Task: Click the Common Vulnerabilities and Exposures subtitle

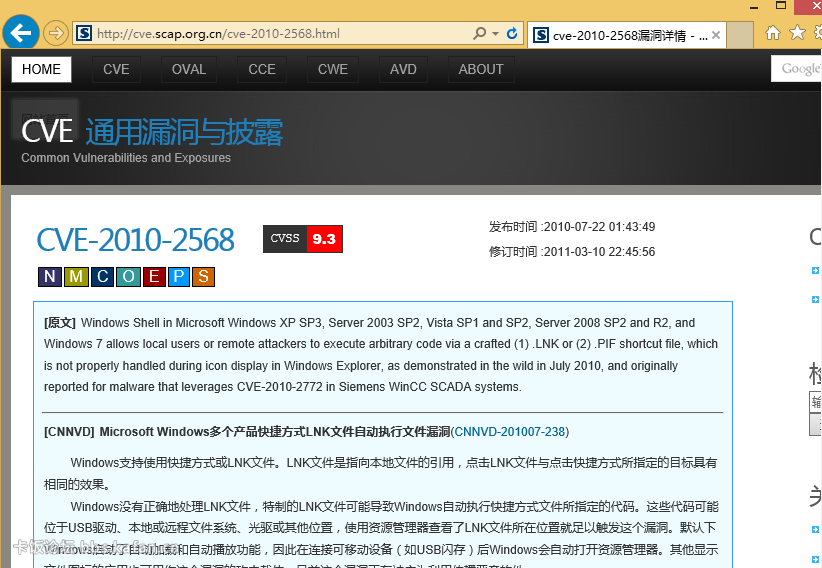Action: (x=126, y=158)
